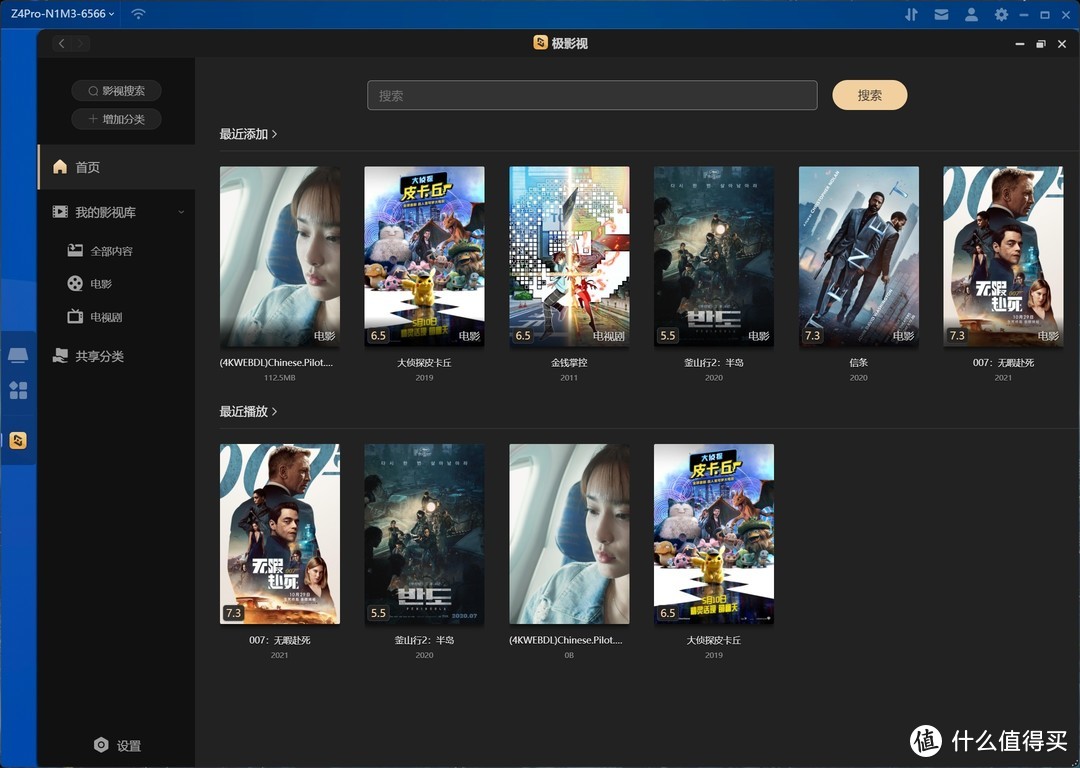Screen dimensions: 1080x768
Task: Open the messages icon in the top bar
Action: 941,14
